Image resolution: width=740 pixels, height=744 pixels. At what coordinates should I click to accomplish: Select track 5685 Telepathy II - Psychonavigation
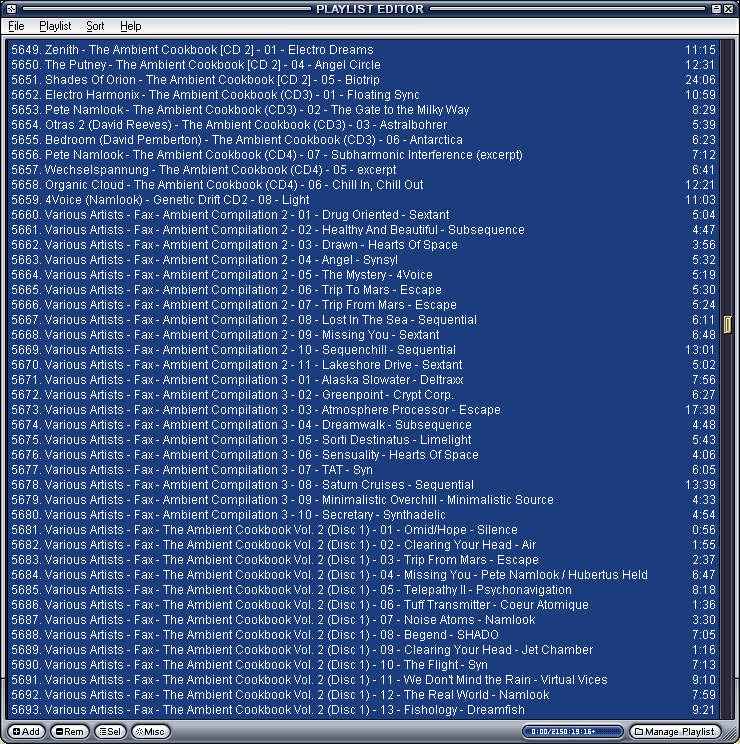pos(363,590)
